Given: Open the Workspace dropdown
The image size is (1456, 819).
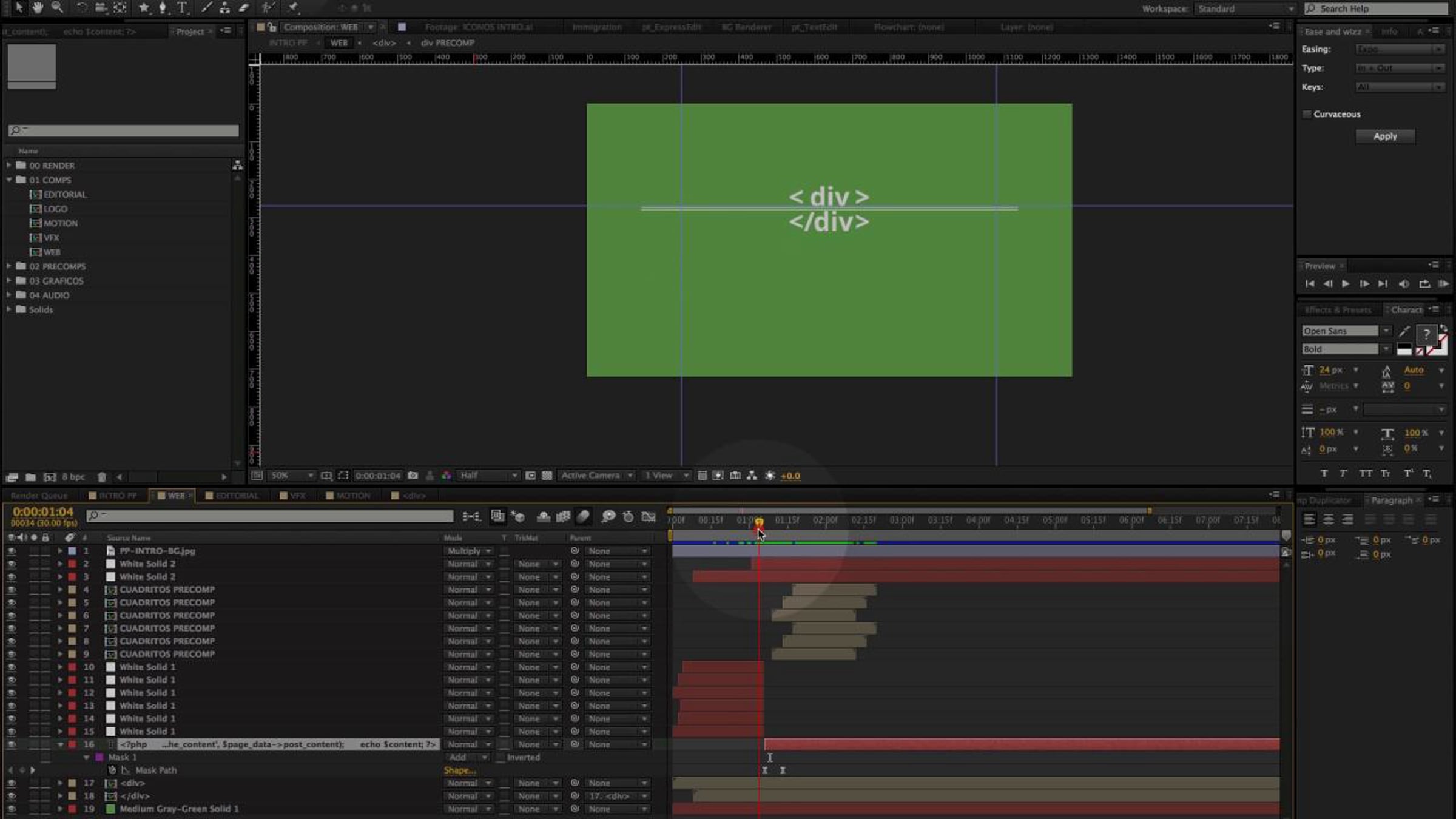Looking at the screenshot, I should [x=1245, y=8].
